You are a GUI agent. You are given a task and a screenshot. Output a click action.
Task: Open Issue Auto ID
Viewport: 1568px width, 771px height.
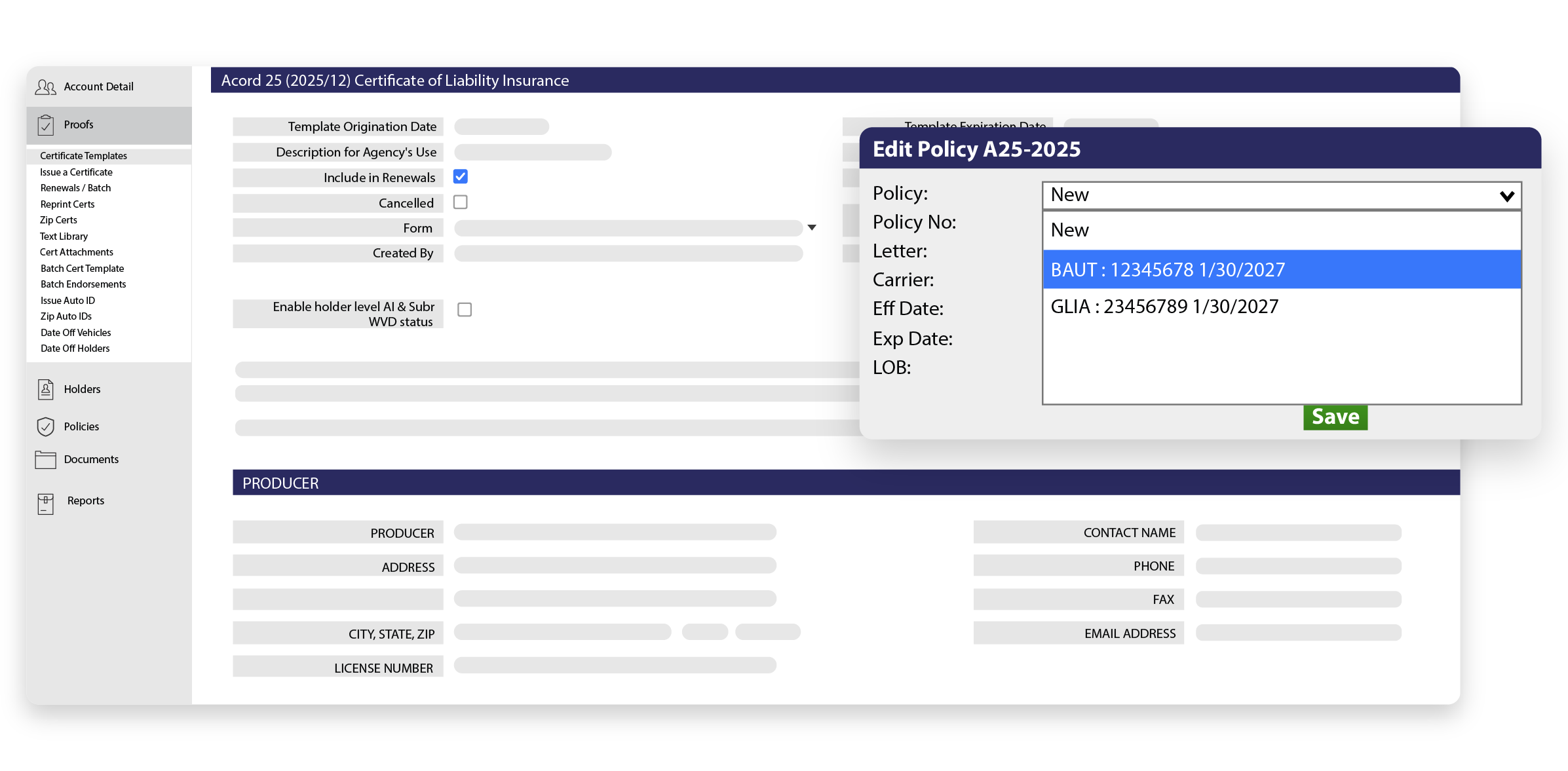coord(67,301)
